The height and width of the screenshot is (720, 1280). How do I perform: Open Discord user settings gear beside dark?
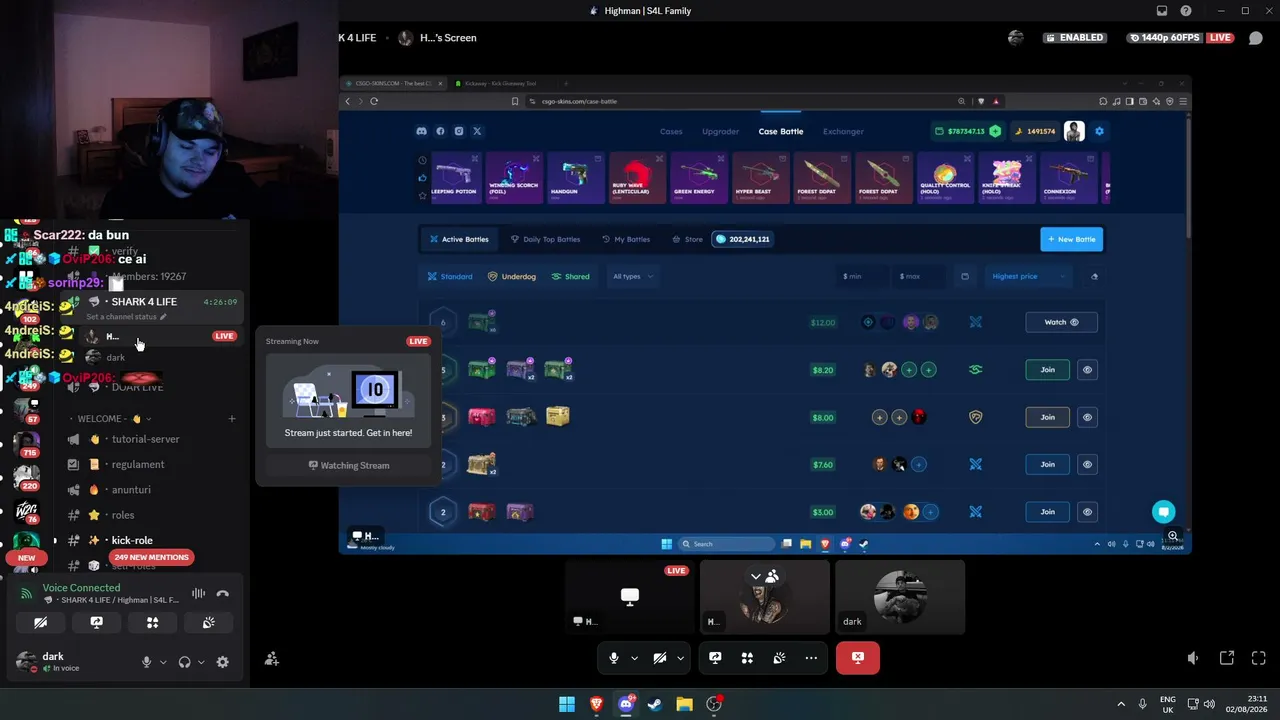click(222, 662)
